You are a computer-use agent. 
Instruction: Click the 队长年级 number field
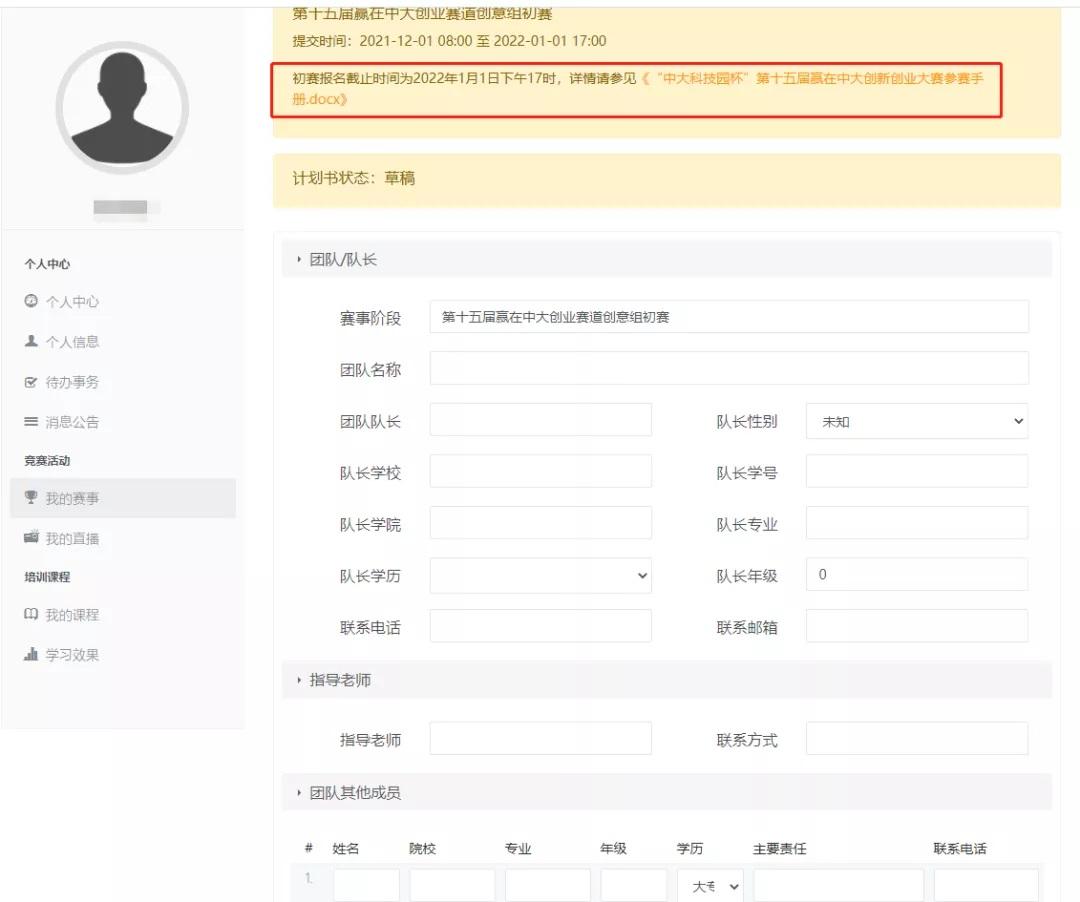(916, 575)
